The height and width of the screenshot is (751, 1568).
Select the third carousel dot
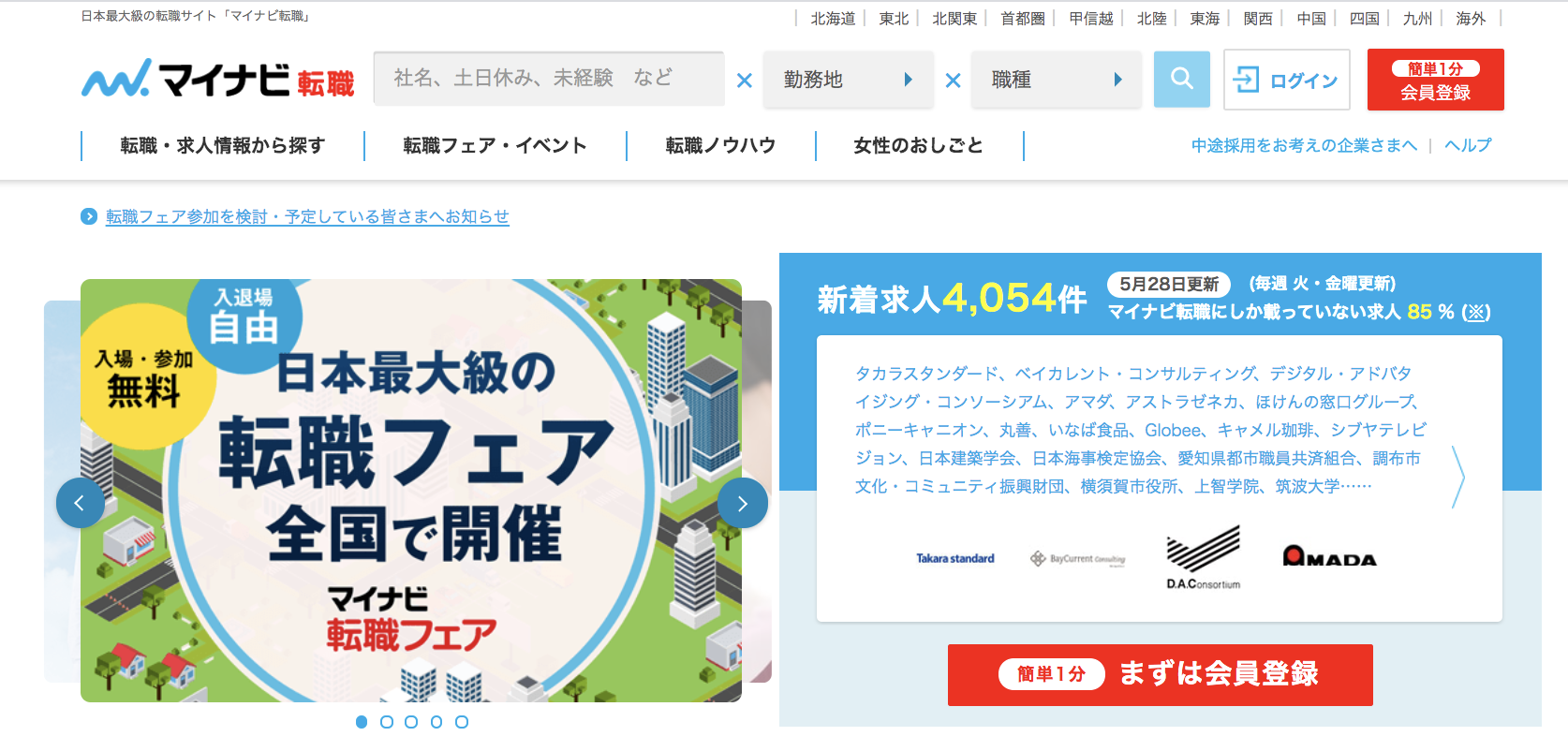[x=411, y=722]
